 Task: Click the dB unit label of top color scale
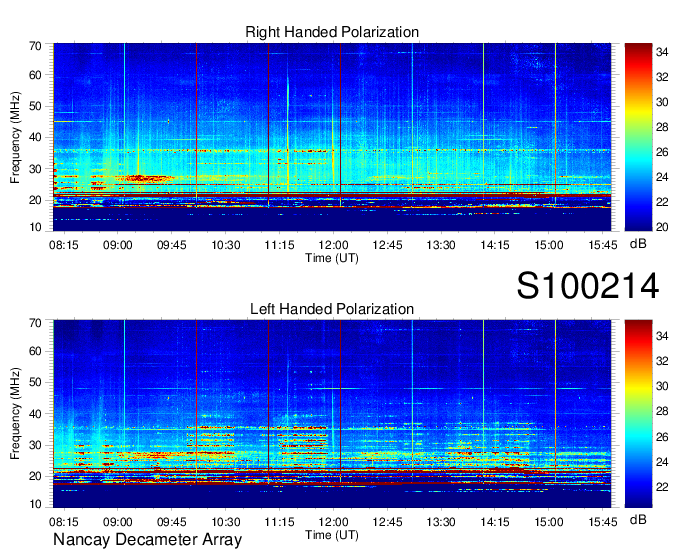point(638,244)
